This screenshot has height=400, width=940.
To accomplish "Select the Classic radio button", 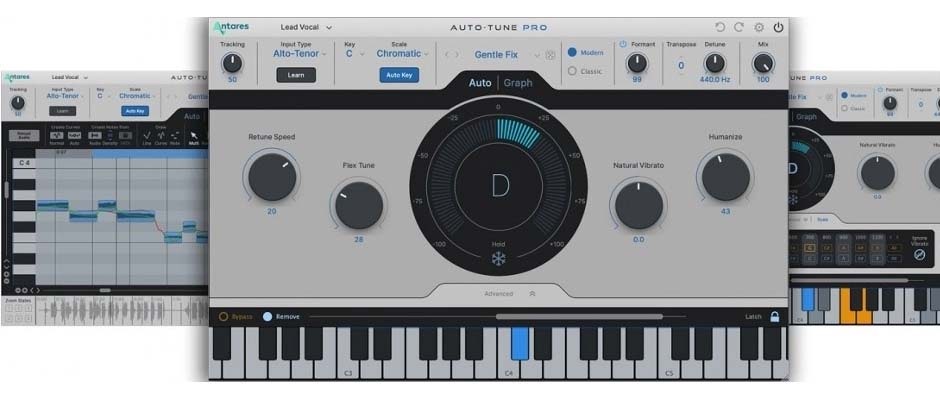I will 573,71.
